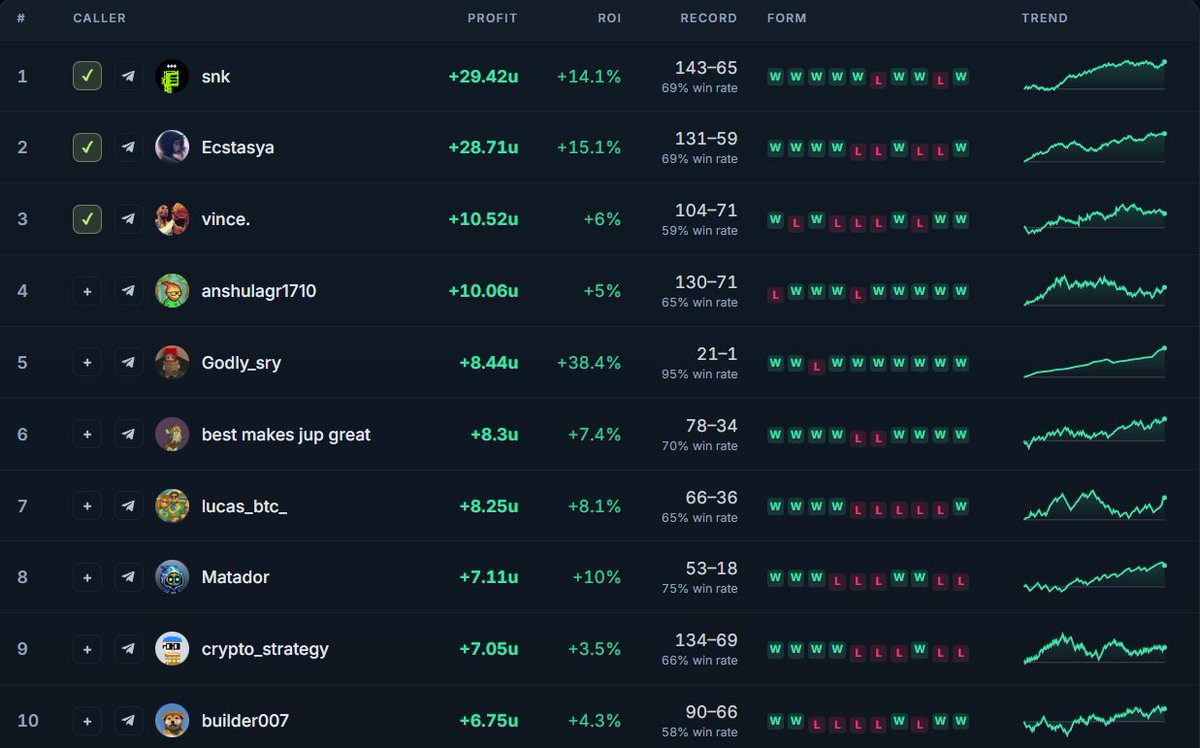Open caller profile named builder007

pyautogui.click(x=245, y=720)
